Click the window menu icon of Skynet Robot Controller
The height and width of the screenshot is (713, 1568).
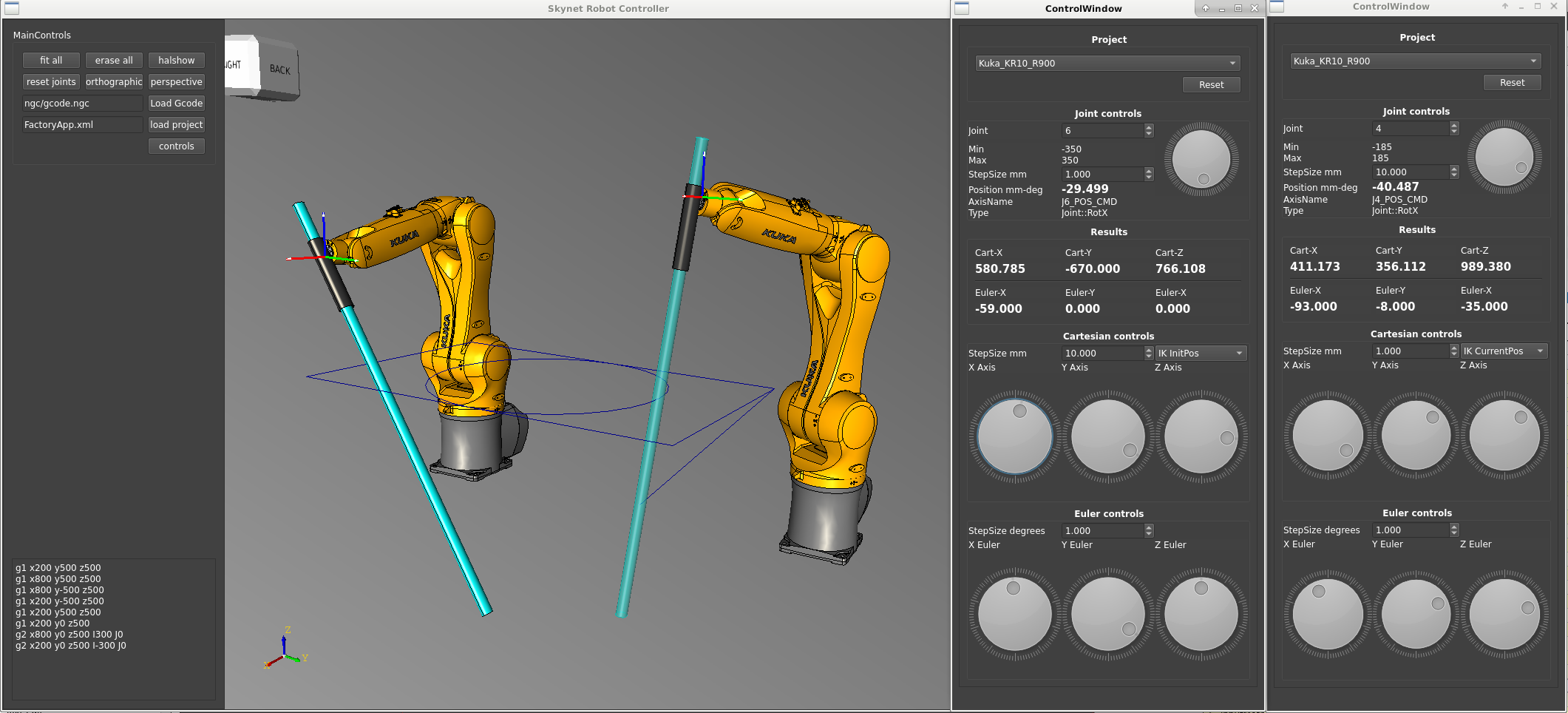(11, 8)
